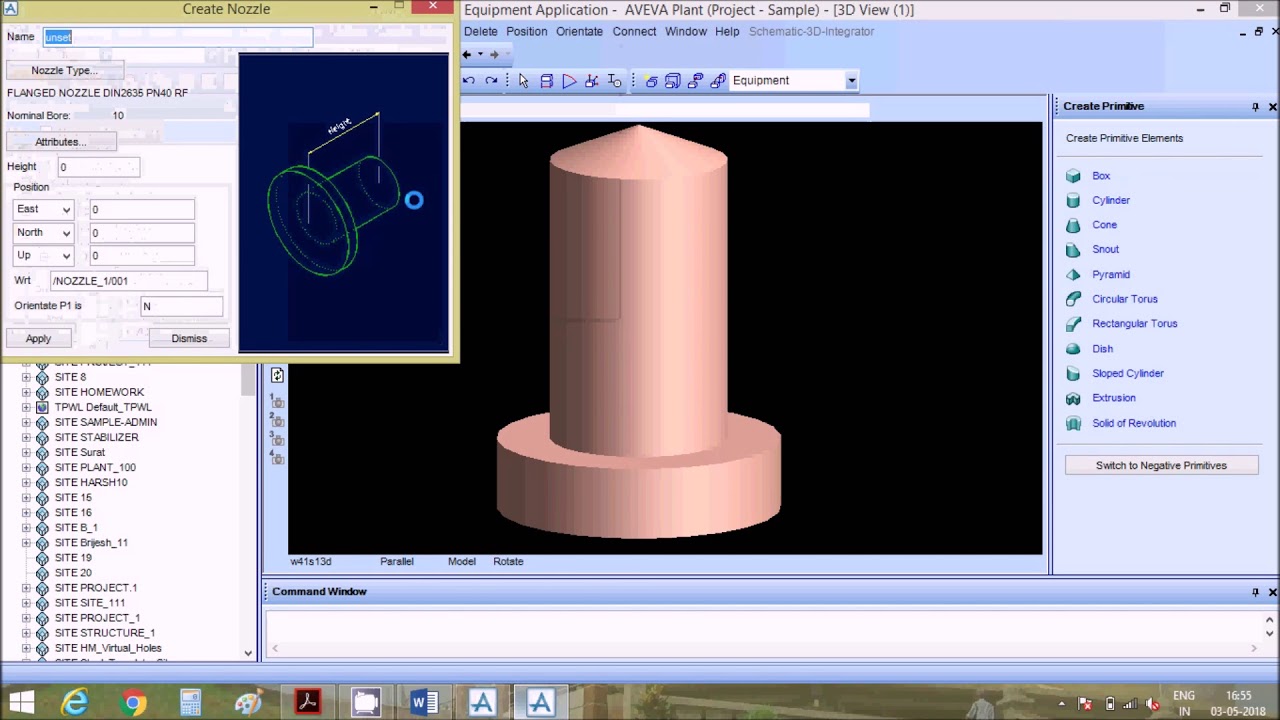Dismiss the Create Nozzle dialog
Screen dimensions: 1280x720
pyautogui.click(x=189, y=338)
